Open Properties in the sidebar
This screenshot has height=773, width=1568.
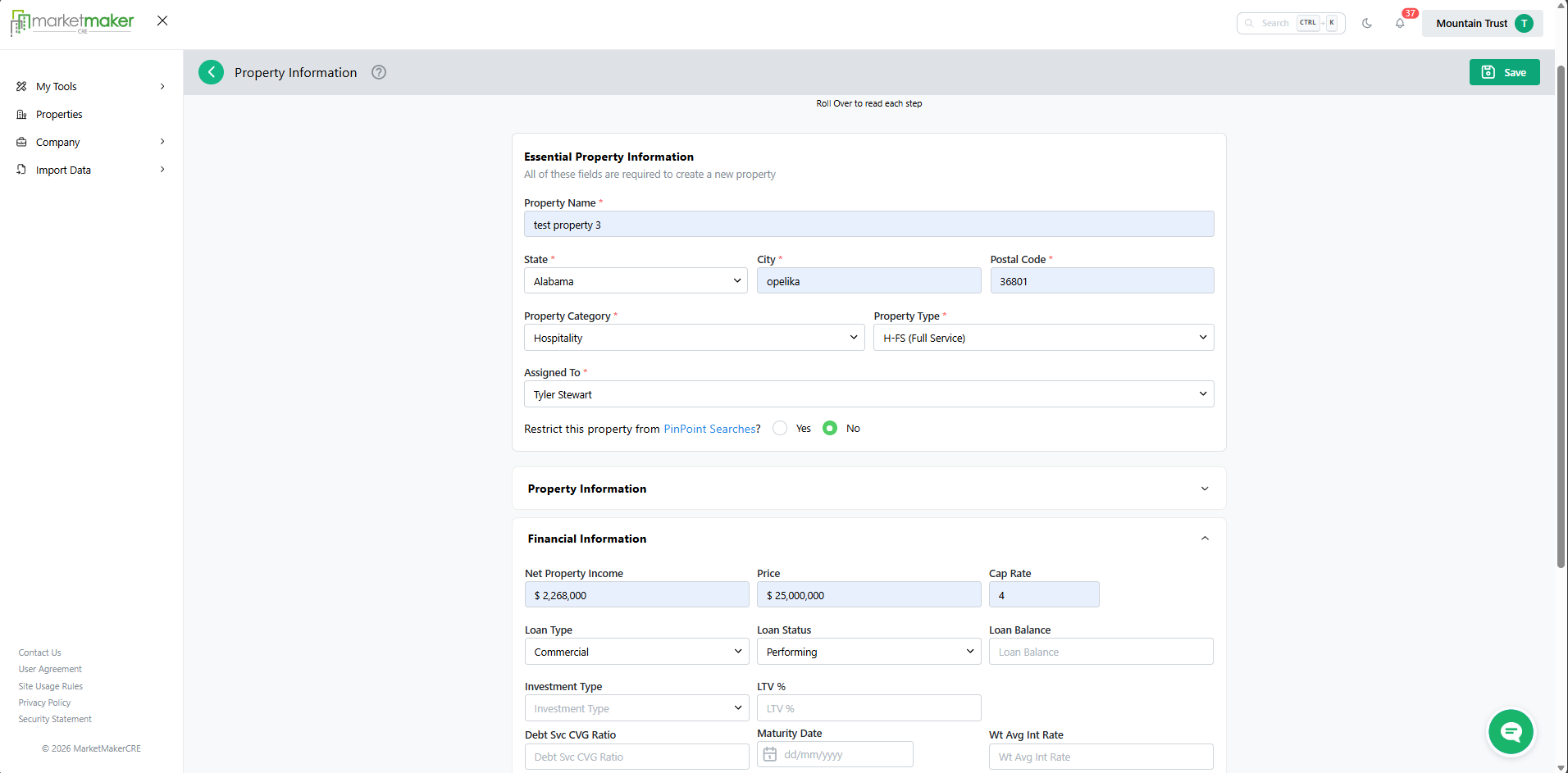(x=59, y=115)
